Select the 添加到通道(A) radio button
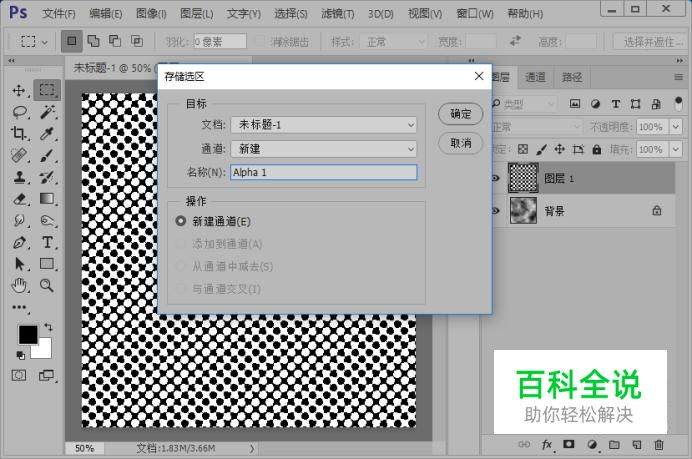This screenshot has width=692, height=459. (181, 244)
